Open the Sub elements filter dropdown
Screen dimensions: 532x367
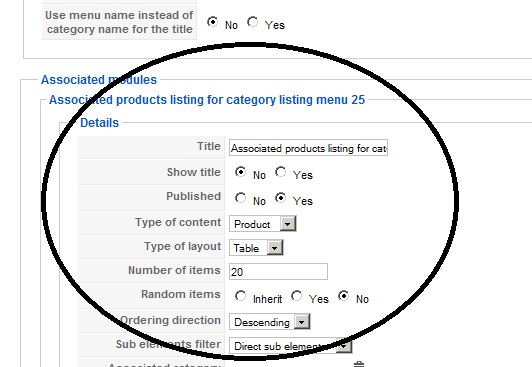point(290,346)
